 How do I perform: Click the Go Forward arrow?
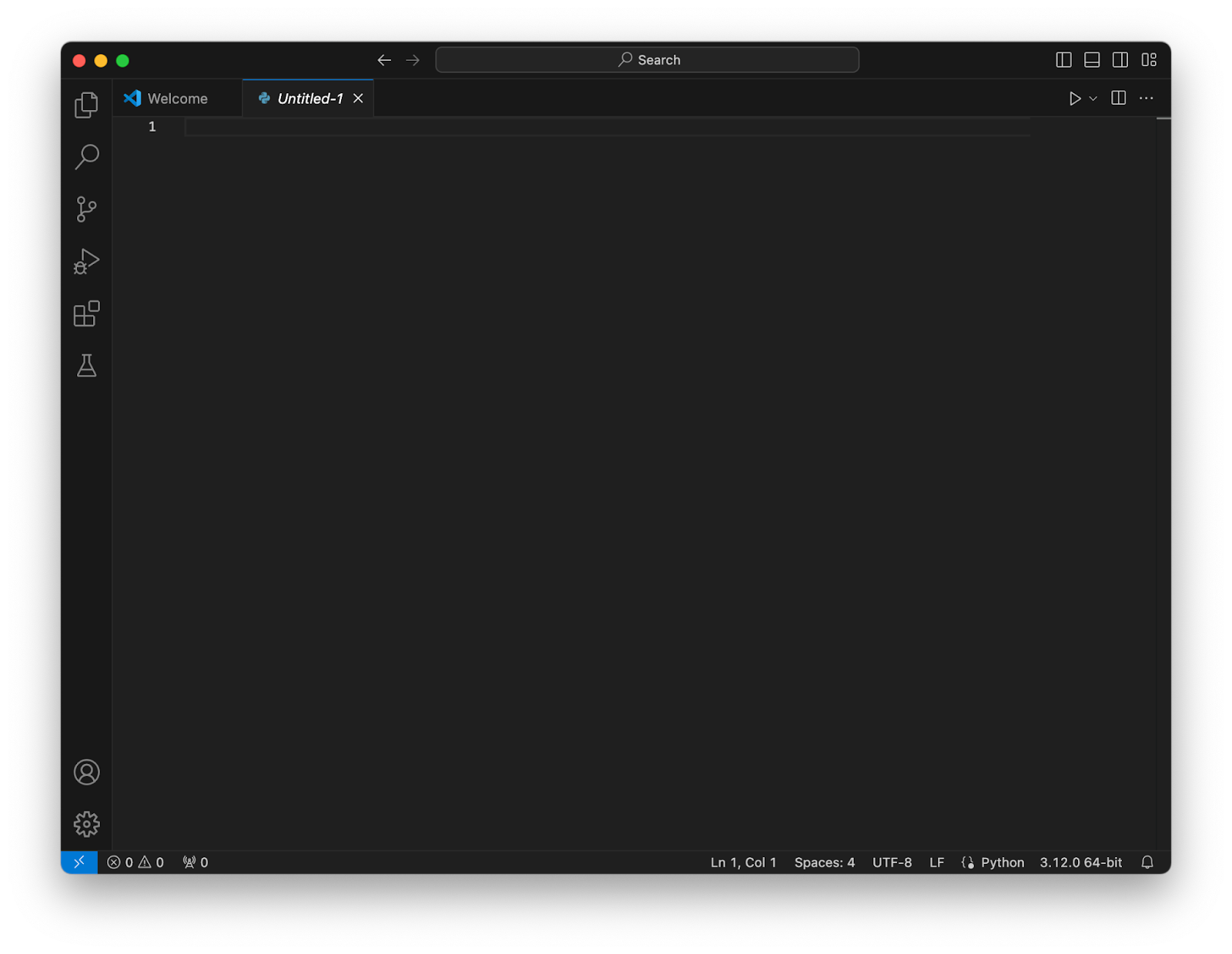click(x=413, y=60)
